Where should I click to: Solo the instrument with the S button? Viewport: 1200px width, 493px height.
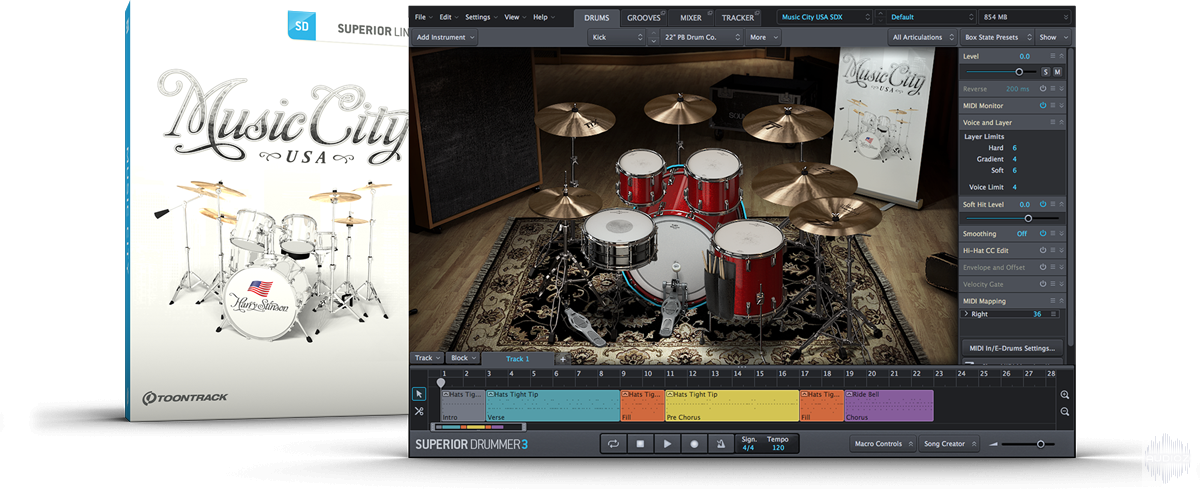[1046, 72]
